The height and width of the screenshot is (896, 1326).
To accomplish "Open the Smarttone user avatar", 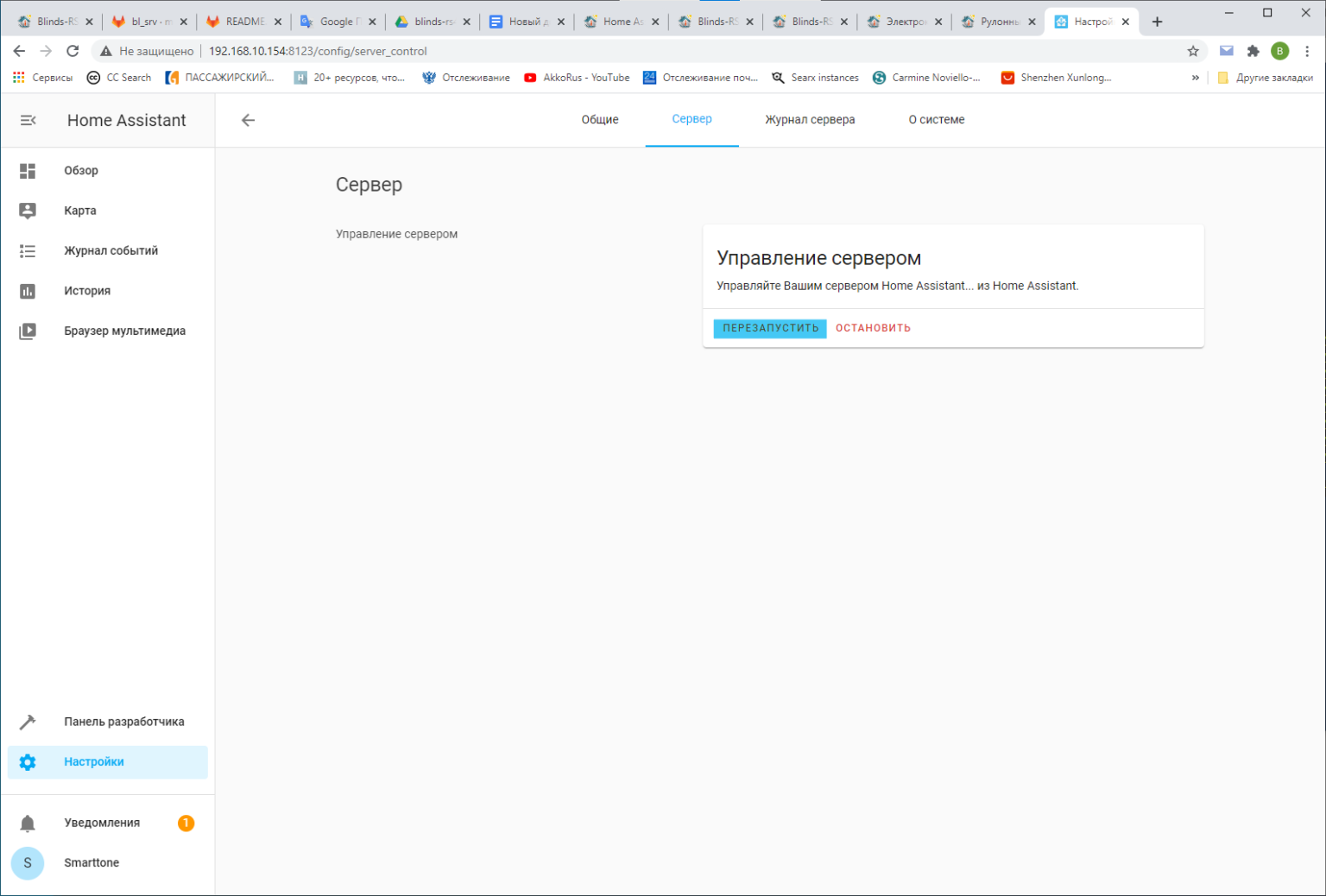I will point(28,863).
